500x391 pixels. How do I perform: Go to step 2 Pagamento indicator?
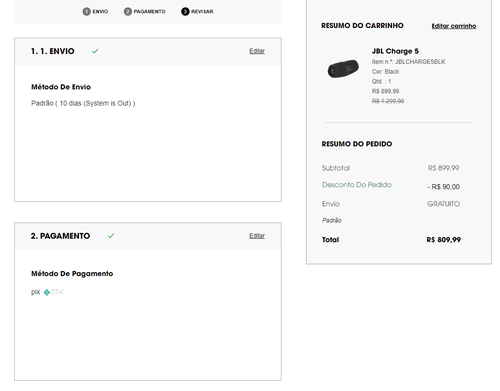(145, 11)
